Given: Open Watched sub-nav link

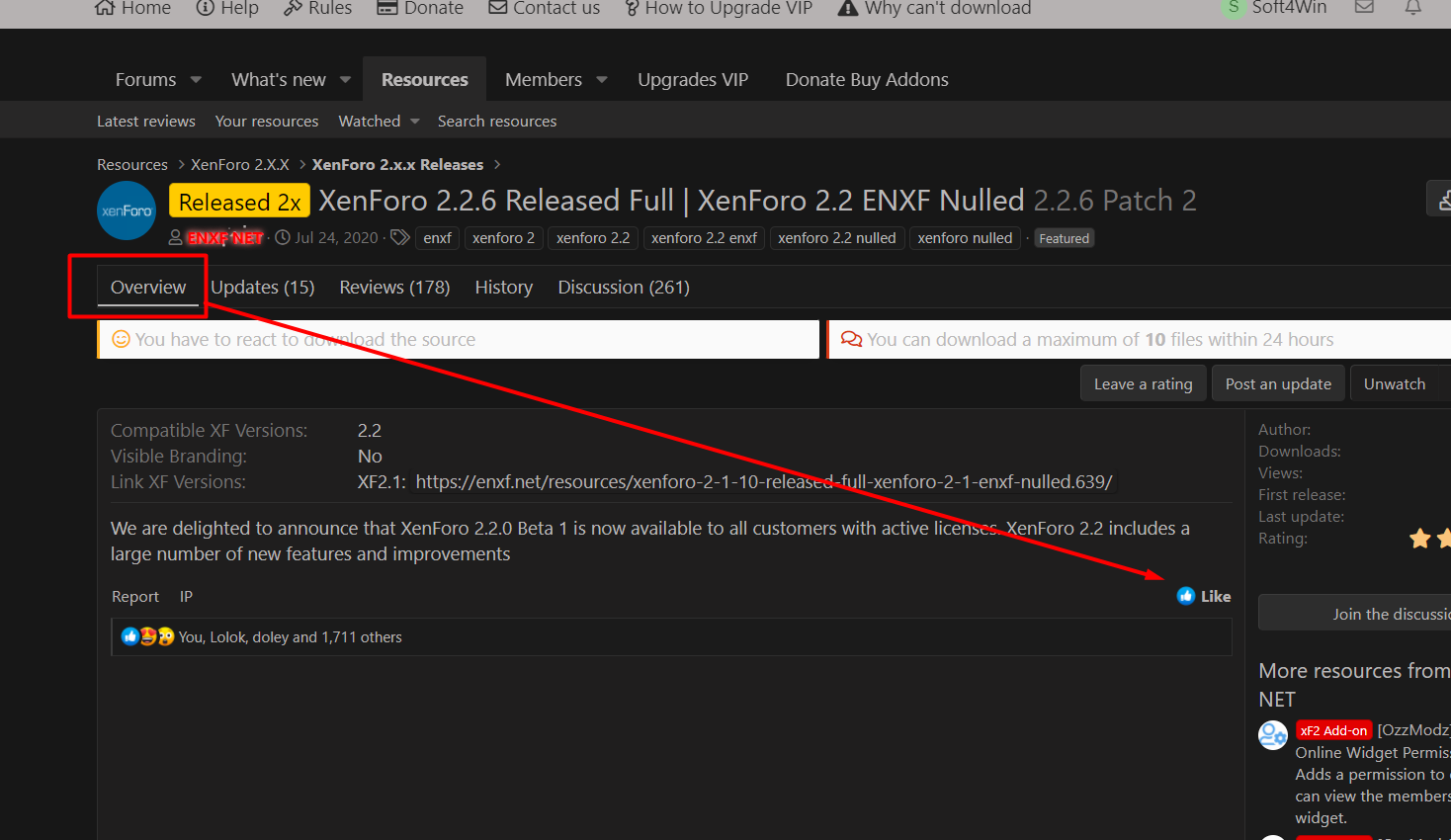Looking at the screenshot, I should (x=370, y=121).
